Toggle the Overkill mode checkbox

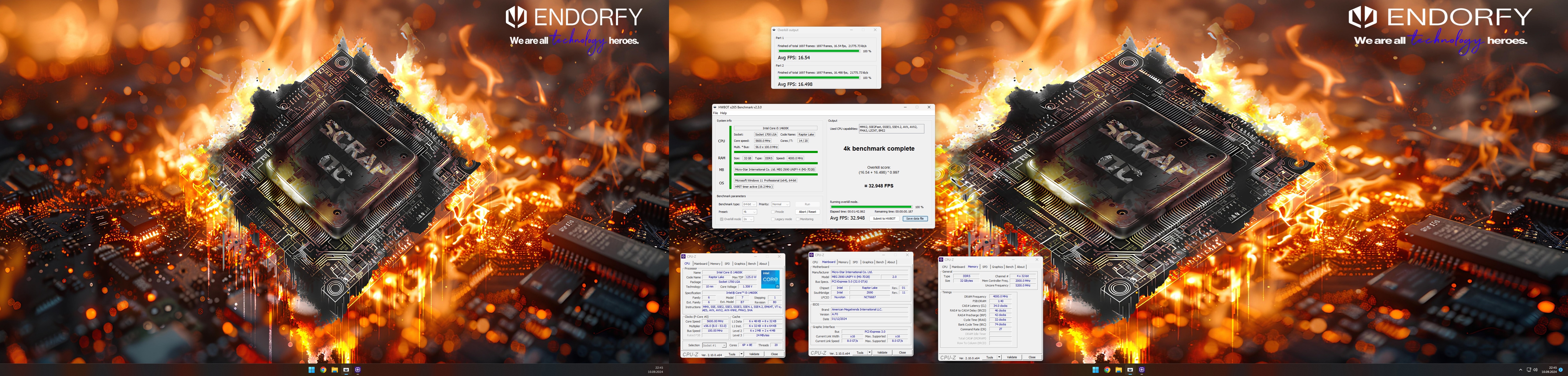tap(722, 219)
